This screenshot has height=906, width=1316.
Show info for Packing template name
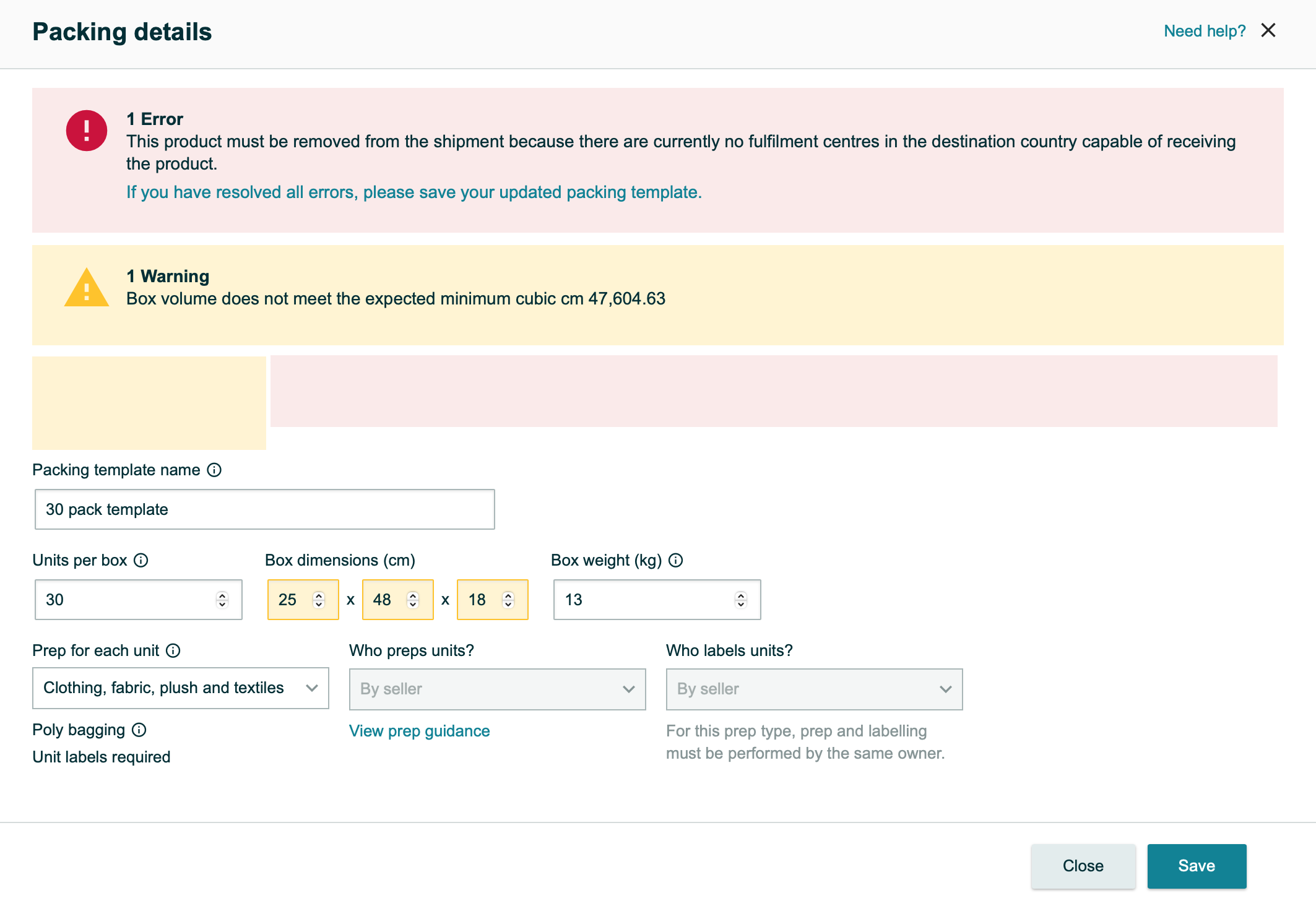click(214, 470)
